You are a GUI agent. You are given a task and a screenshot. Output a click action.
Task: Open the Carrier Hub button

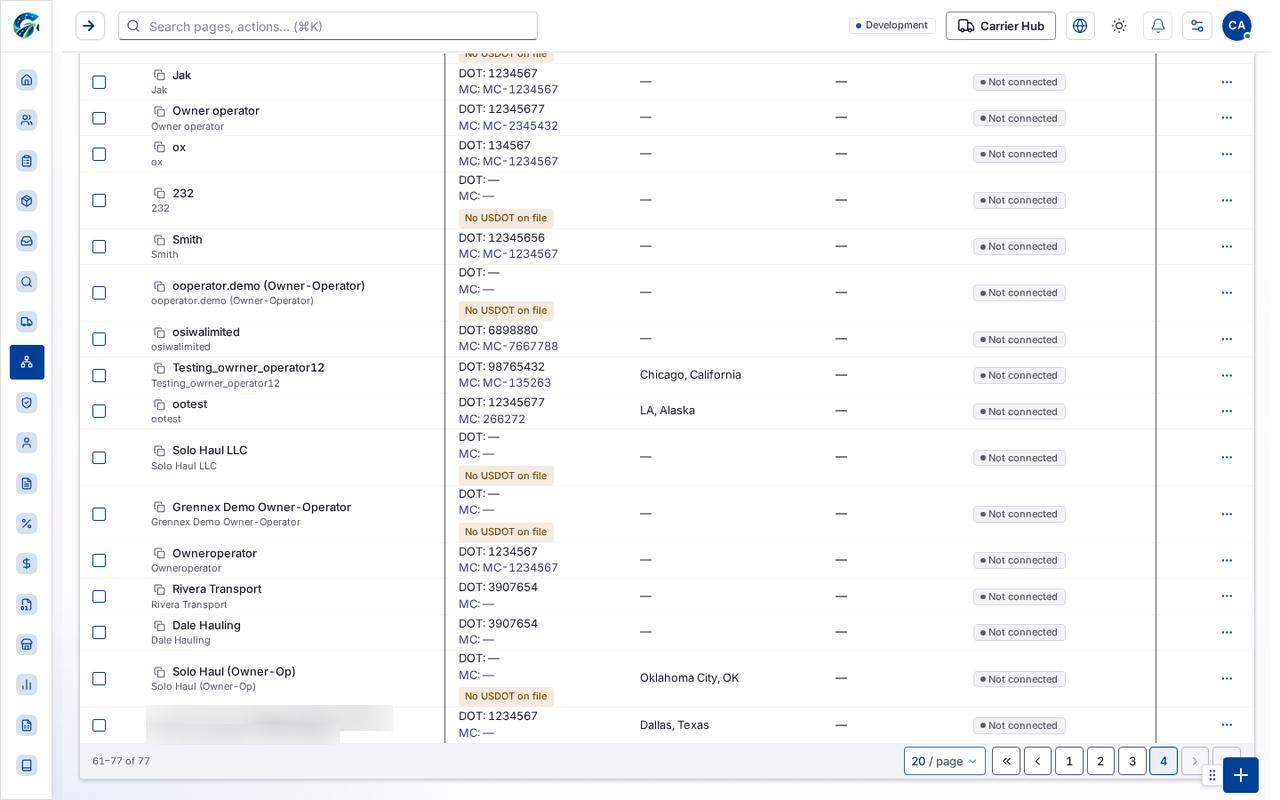click(1001, 26)
